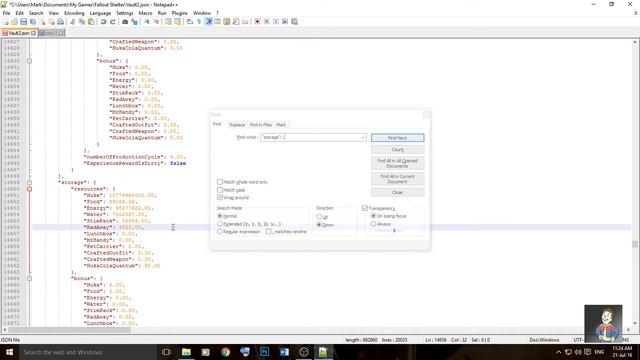640x360 pixels.
Task: Click the Find Next button
Action: (397, 138)
